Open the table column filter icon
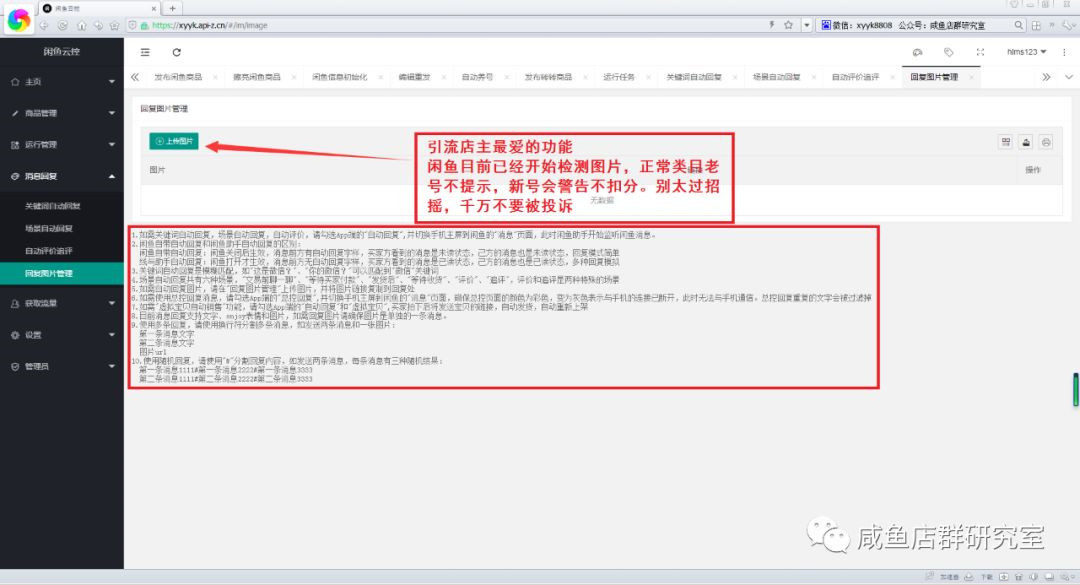The width and height of the screenshot is (1080, 585). [1006, 142]
